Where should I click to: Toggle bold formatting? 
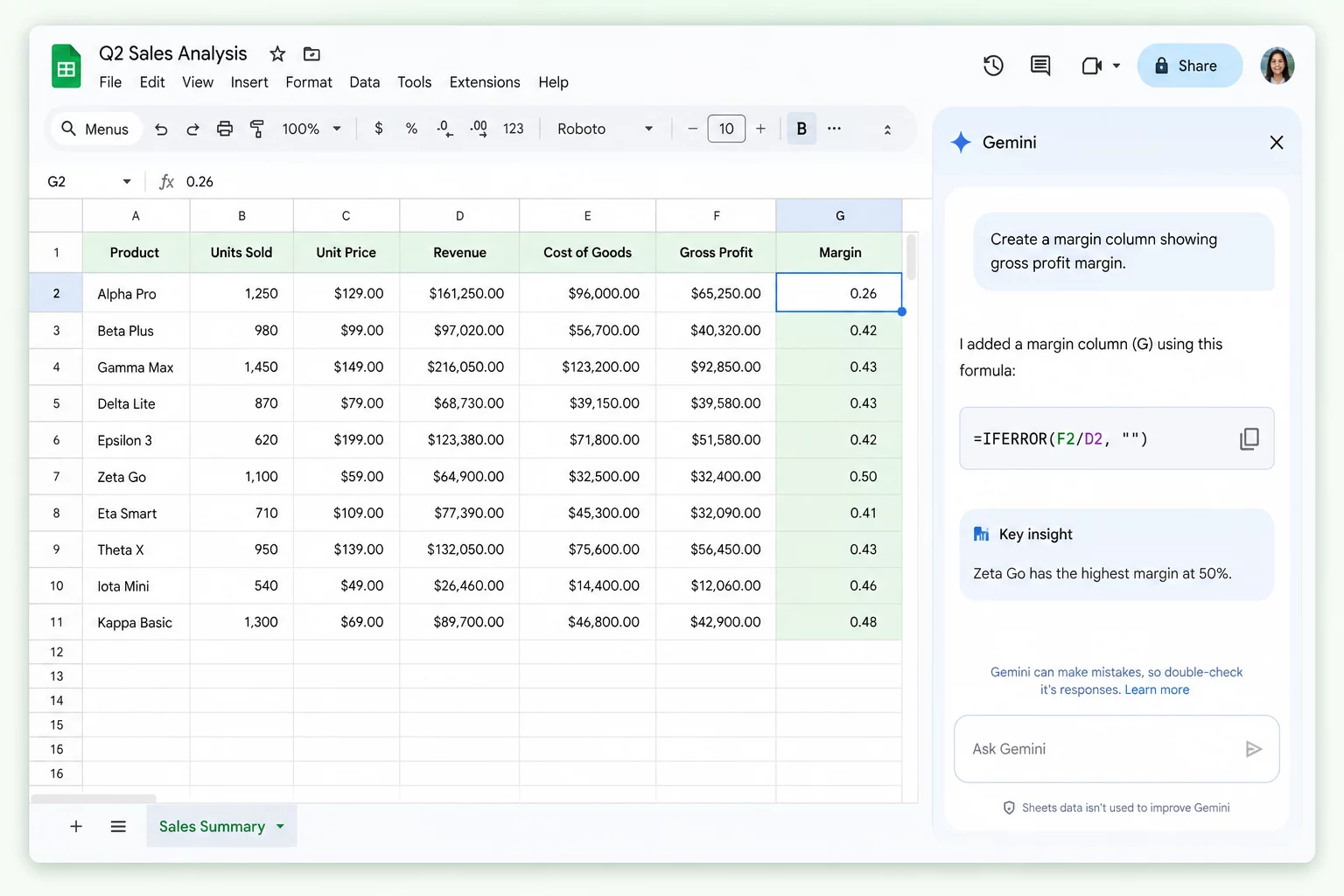[801, 129]
